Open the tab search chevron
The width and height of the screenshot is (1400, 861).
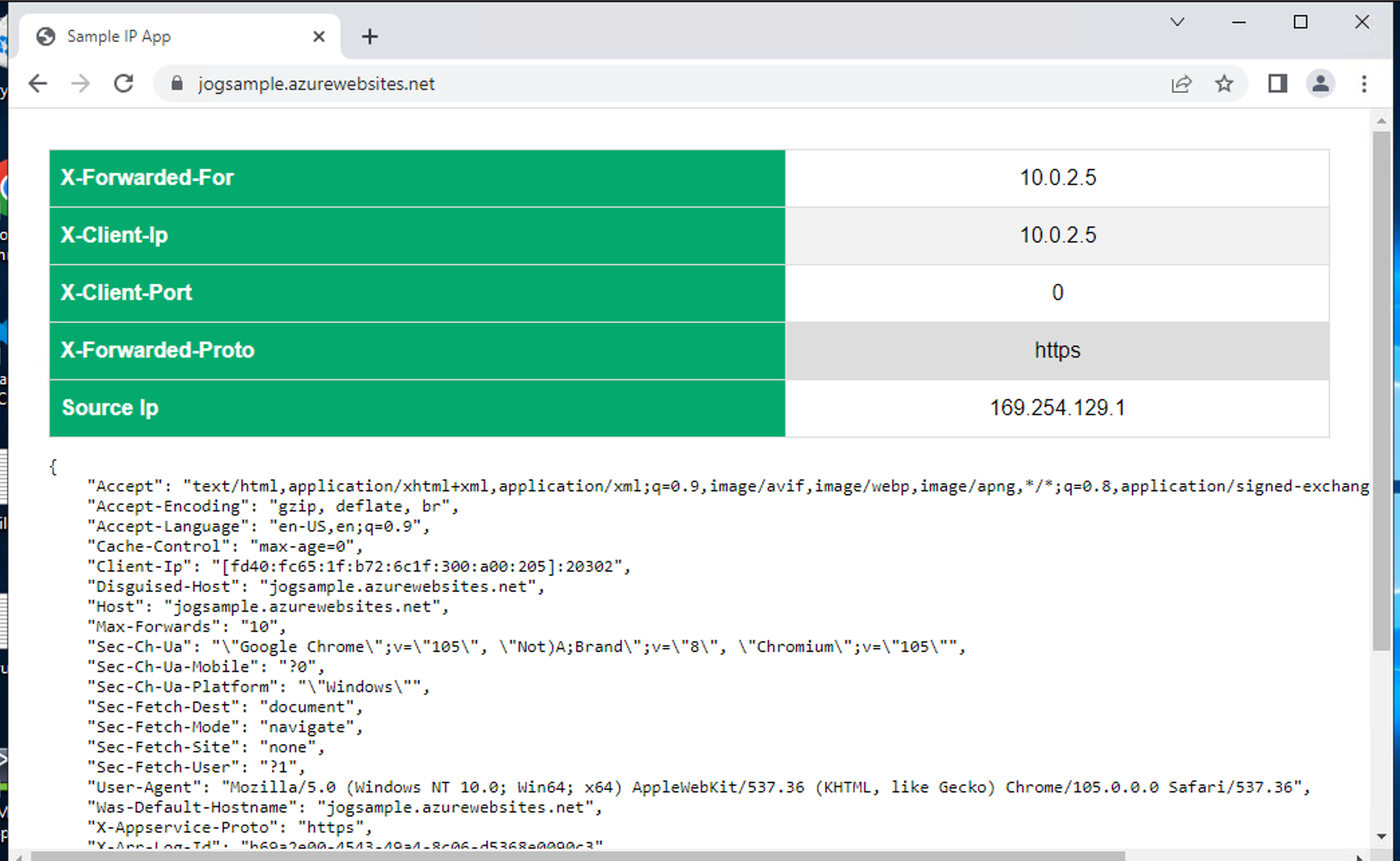[x=1177, y=22]
